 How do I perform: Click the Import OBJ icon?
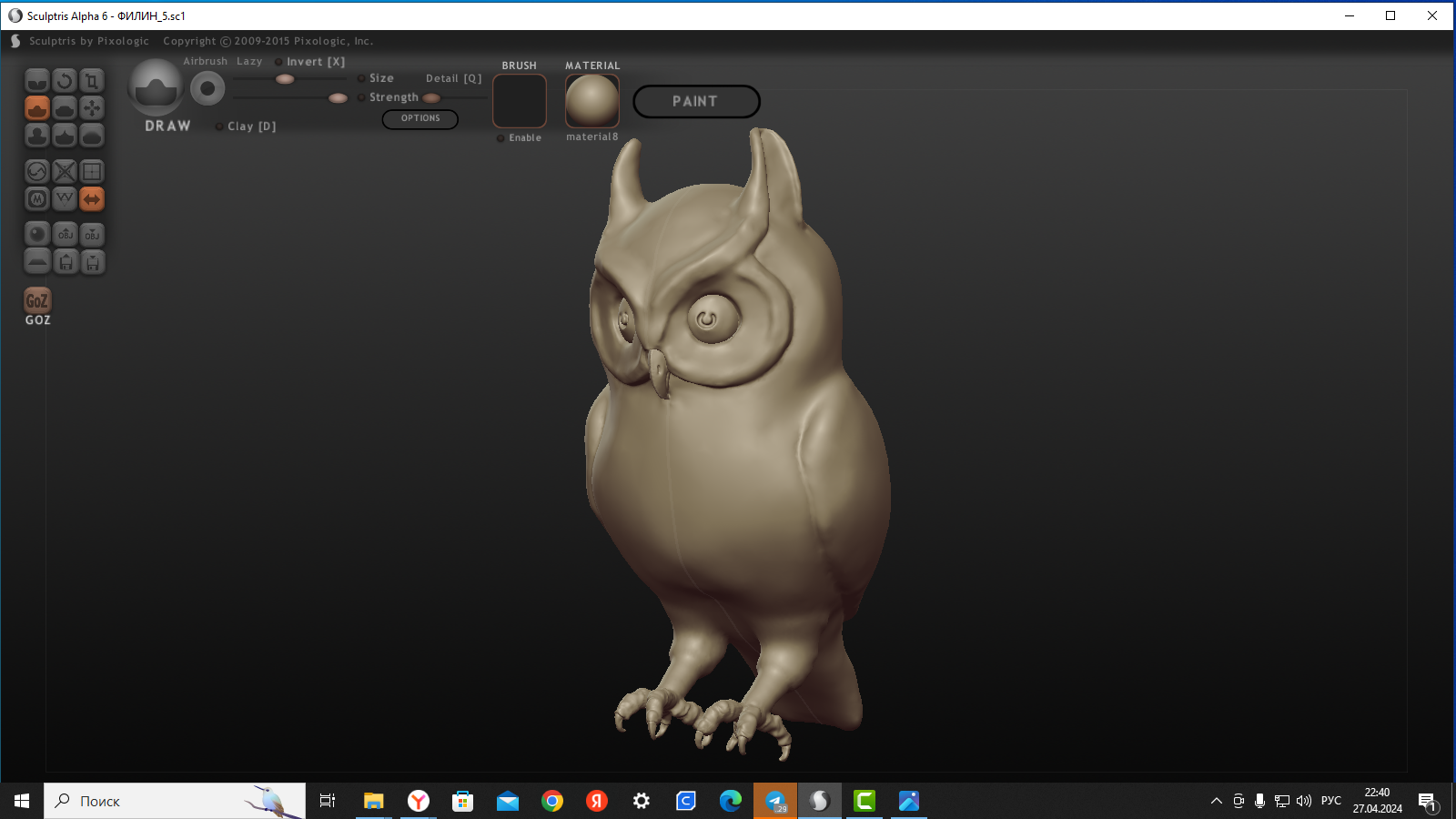click(64, 234)
